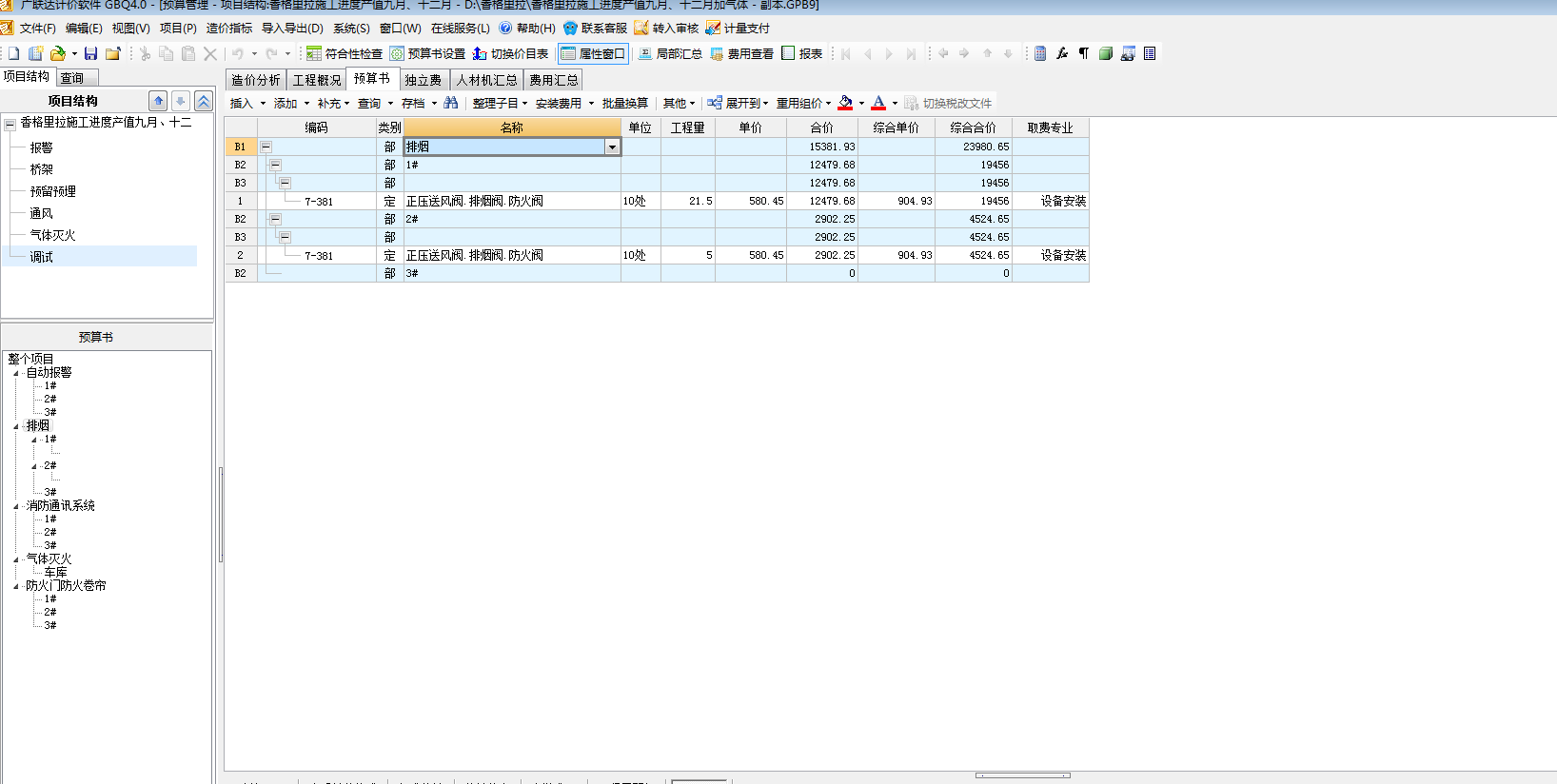Collapse the root project node 香格里拉施工进度产值
Screen dimensions: 1557x784
pyautogui.click(x=10, y=123)
